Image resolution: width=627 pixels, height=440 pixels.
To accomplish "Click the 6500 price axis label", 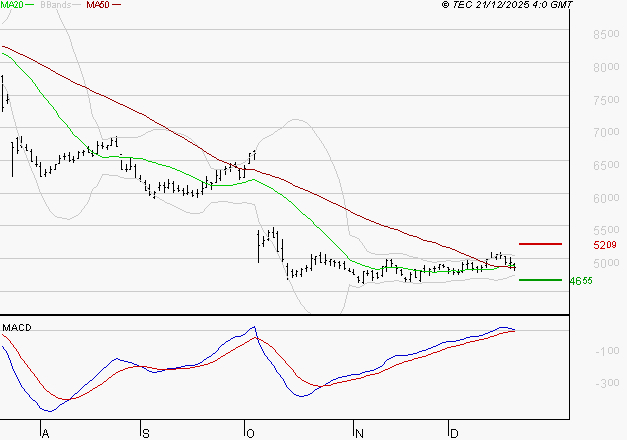I will (606, 165).
